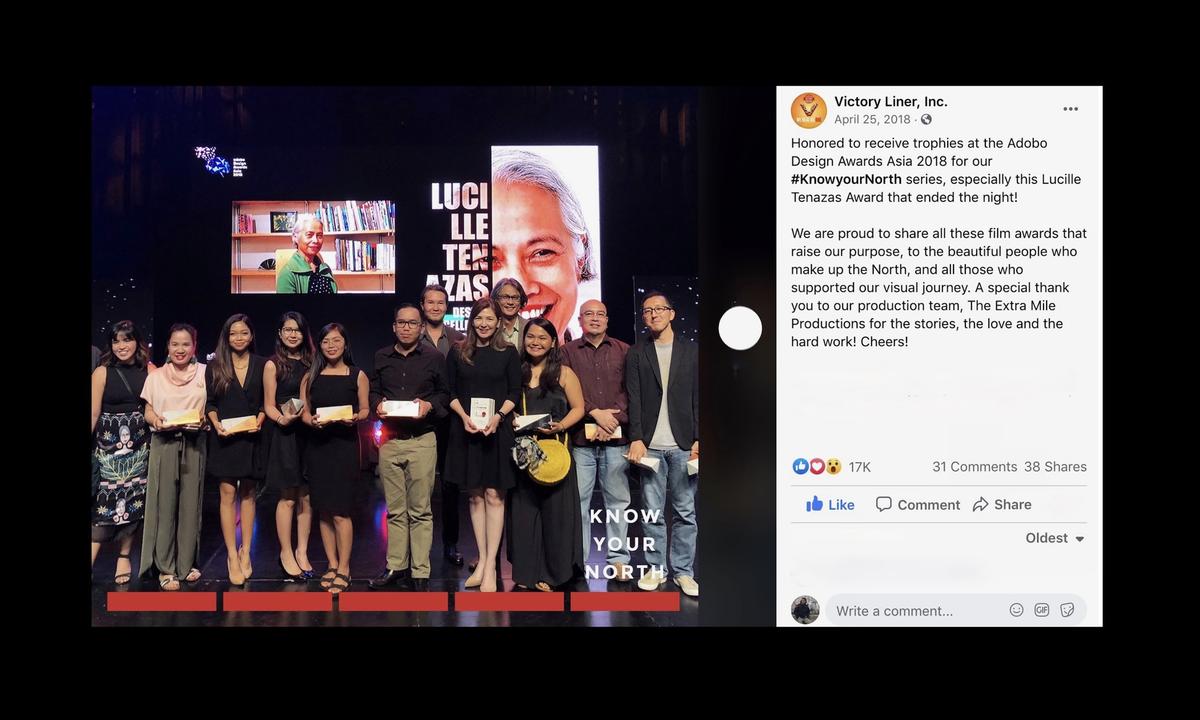This screenshot has width=1200, height=720.
Task: Open the GIF picker in comment box
Action: [x=1042, y=610]
